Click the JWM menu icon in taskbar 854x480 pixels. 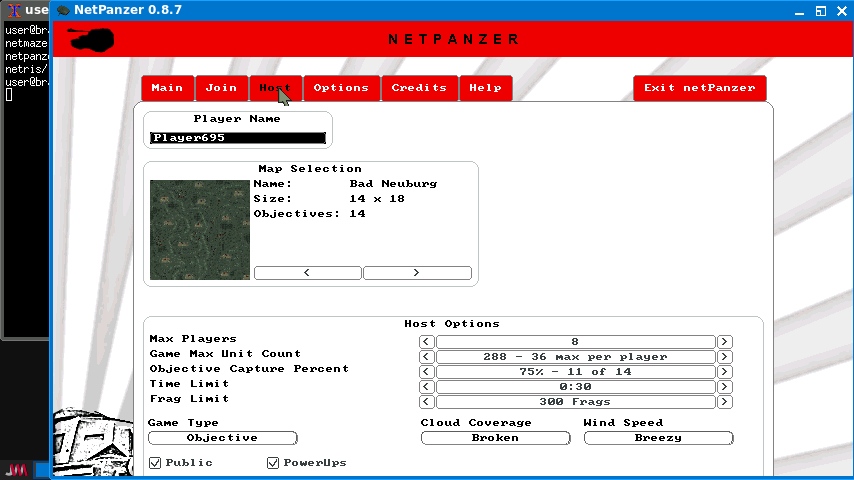16,470
